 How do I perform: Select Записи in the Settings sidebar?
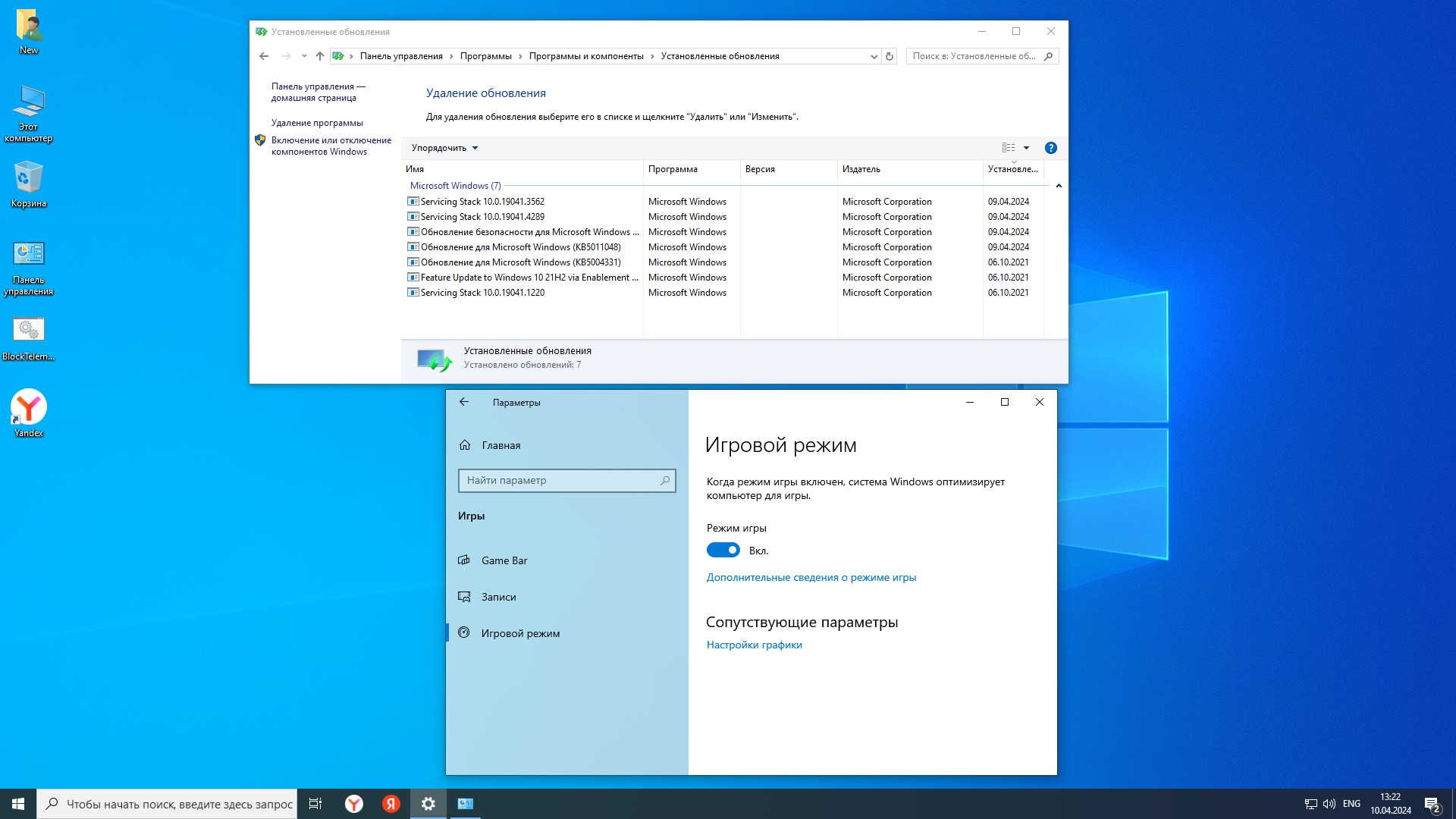498,597
